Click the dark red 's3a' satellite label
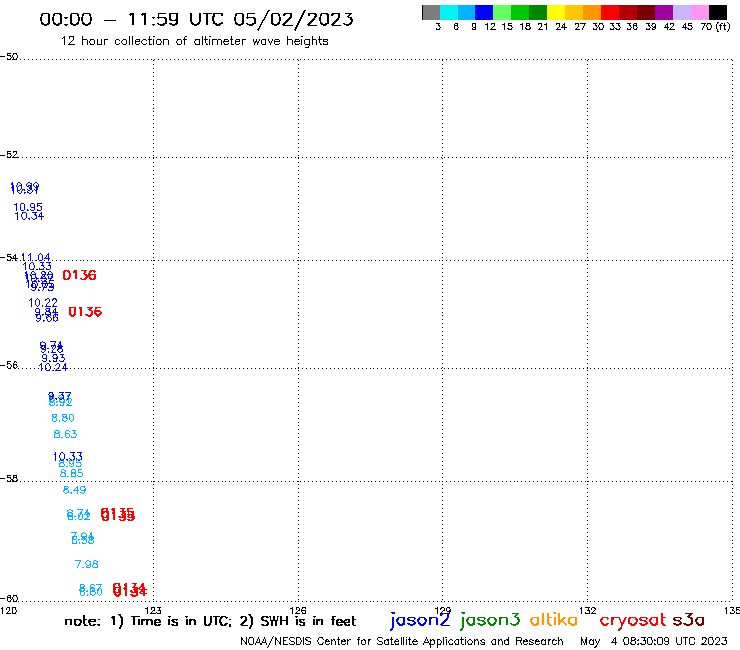740x650 pixels. 689,620
